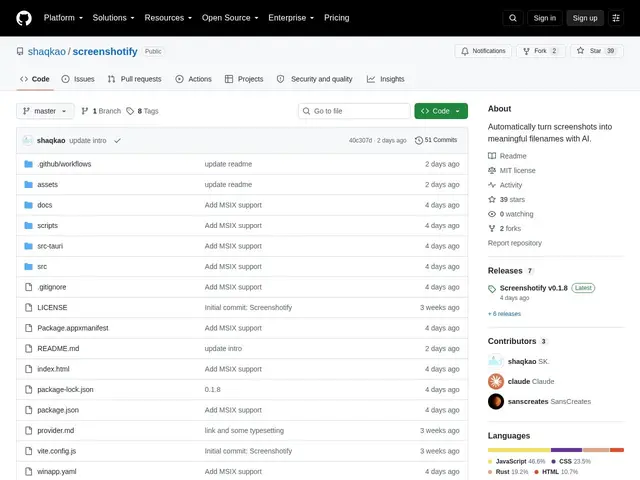The width and height of the screenshot is (640, 480).
Task: Click the commit status checkmark icon
Action: click(x=118, y=140)
